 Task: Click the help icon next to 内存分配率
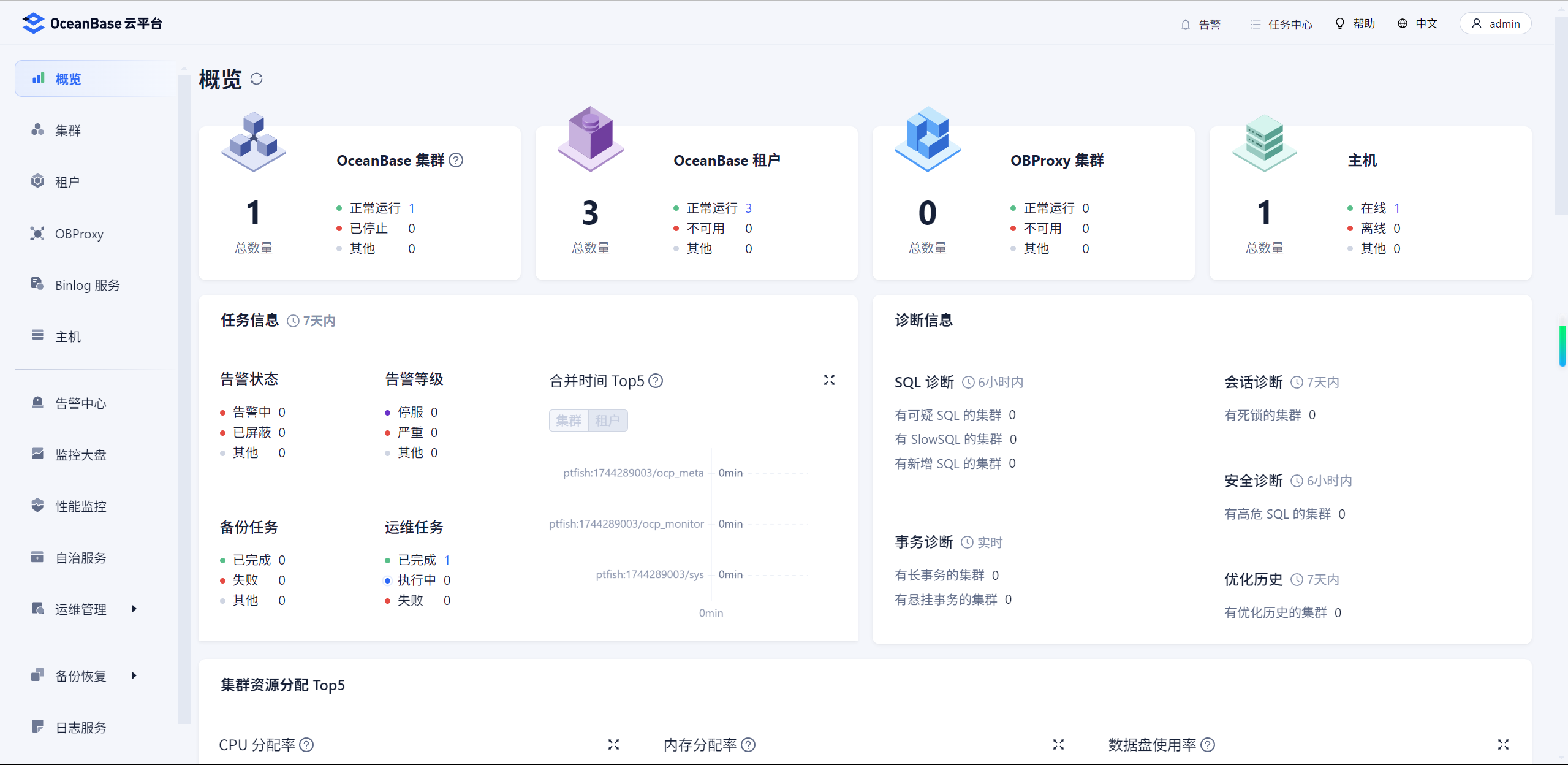[x=748, y=745]
